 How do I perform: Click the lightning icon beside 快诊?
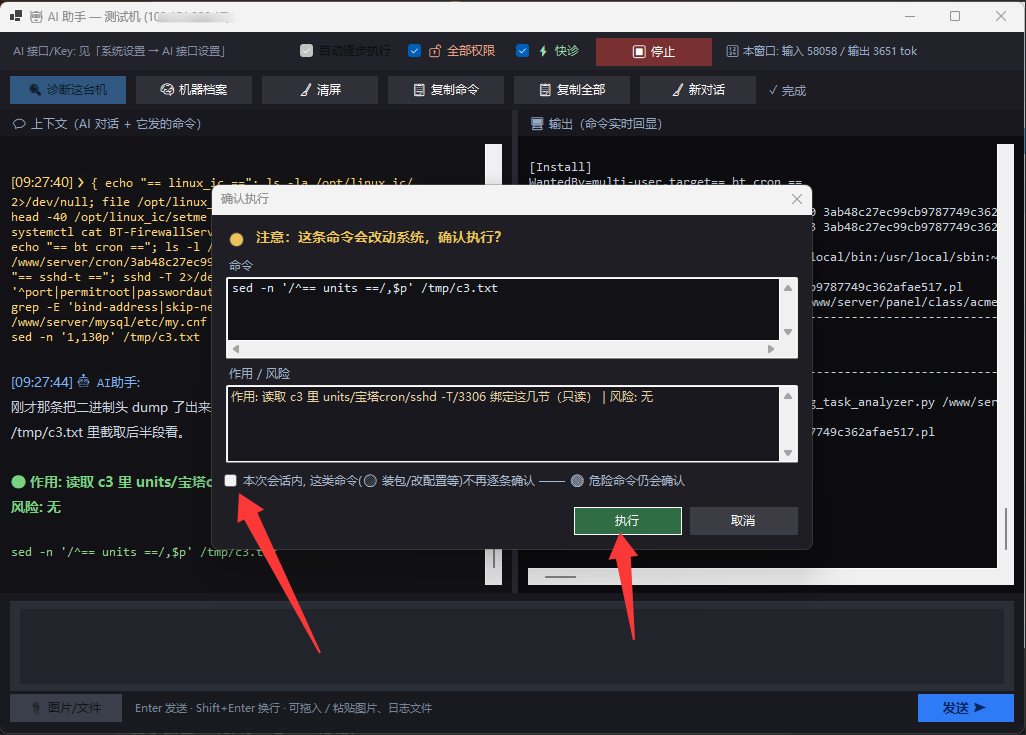543,50
